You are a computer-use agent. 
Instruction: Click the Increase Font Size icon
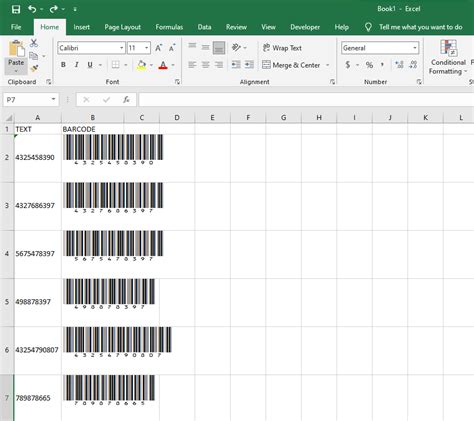click(x=158, y=48)
